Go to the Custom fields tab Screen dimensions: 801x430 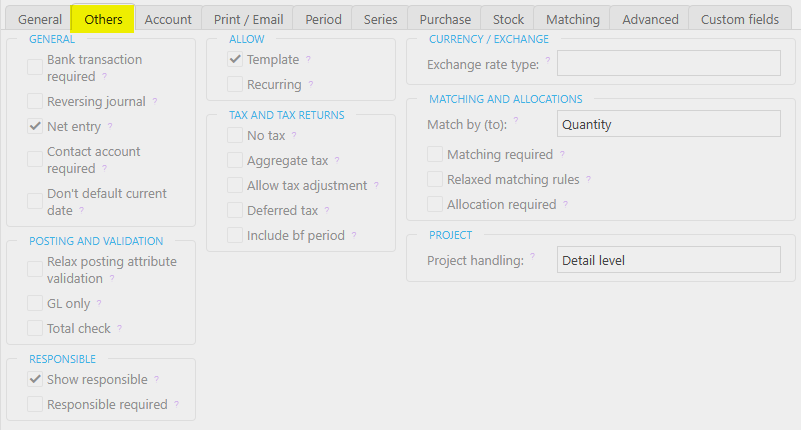[x=739, y=19]
